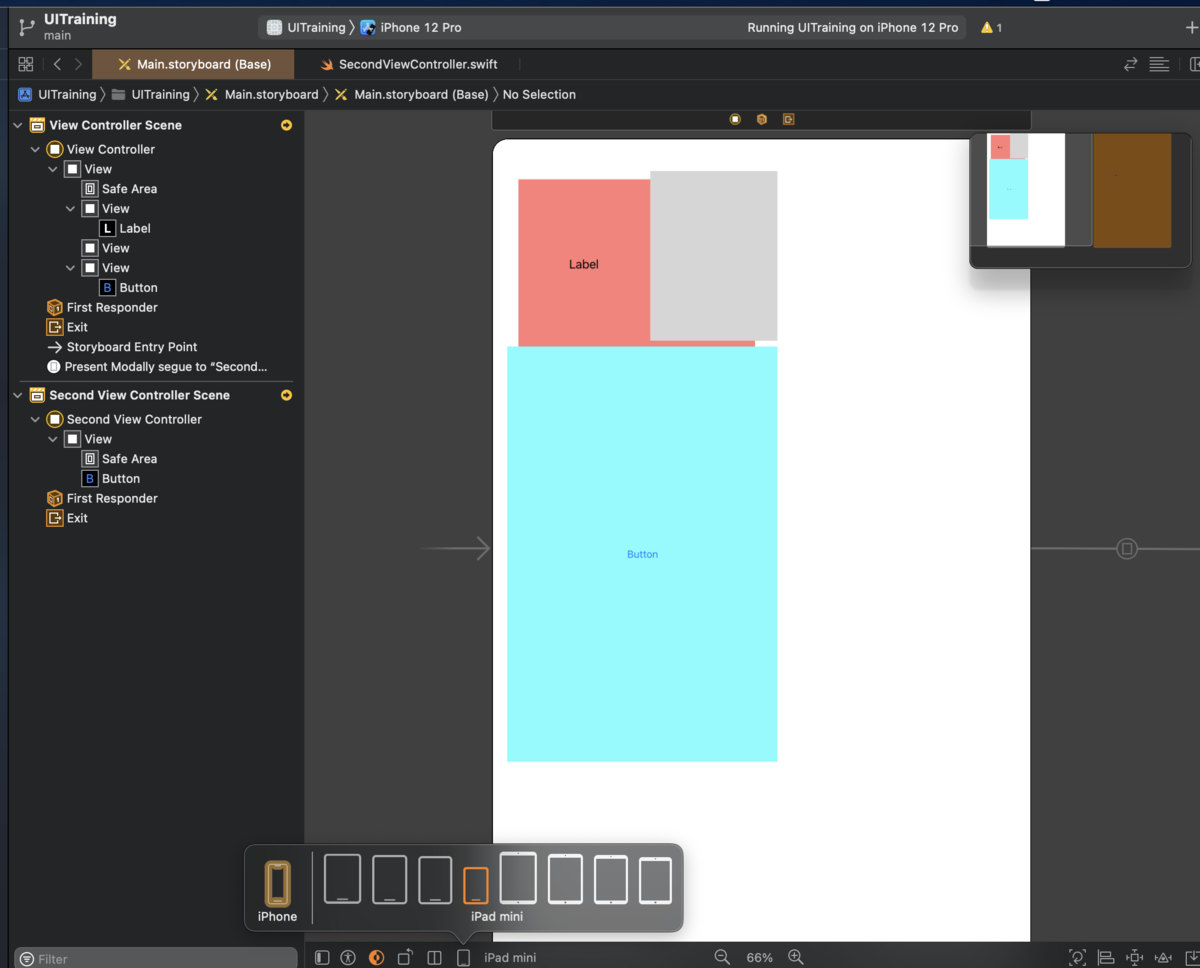This screenshot has height=968, width=1200.
Task: Collapse the Second View Controller Scene
Action: 17,395
